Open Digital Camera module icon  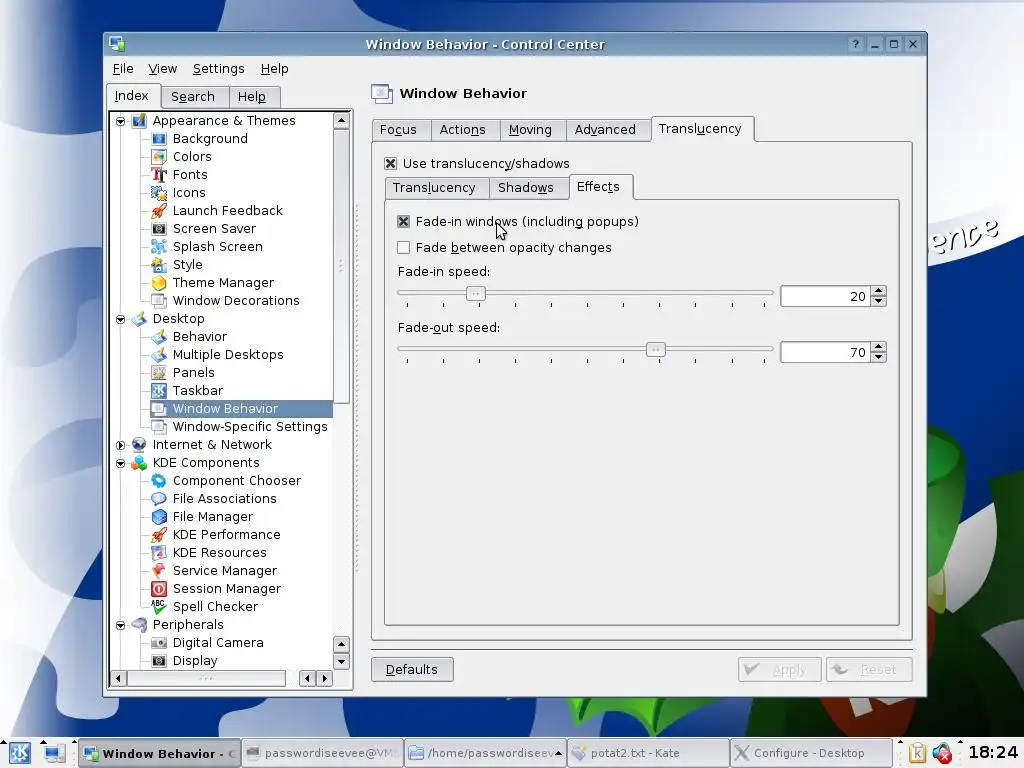pos(159,643)
